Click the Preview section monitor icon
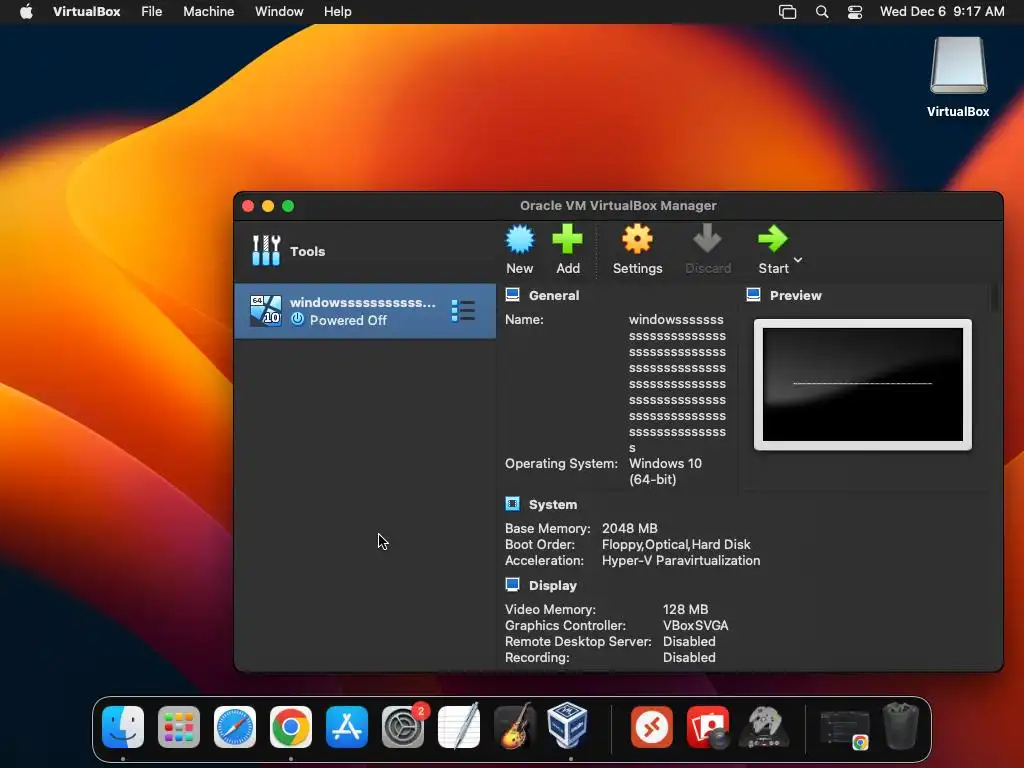Screen dimensions: 1024x768 point(754,295)
